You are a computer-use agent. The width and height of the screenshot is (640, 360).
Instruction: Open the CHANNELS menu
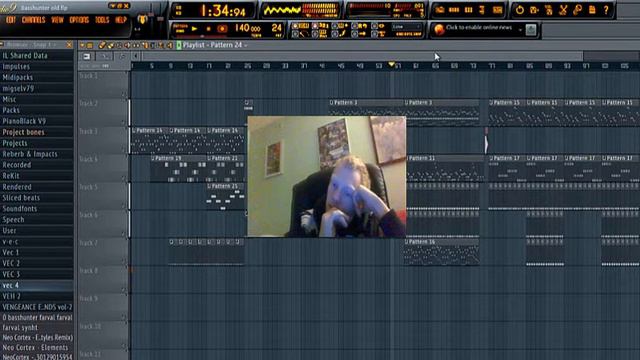33,20
